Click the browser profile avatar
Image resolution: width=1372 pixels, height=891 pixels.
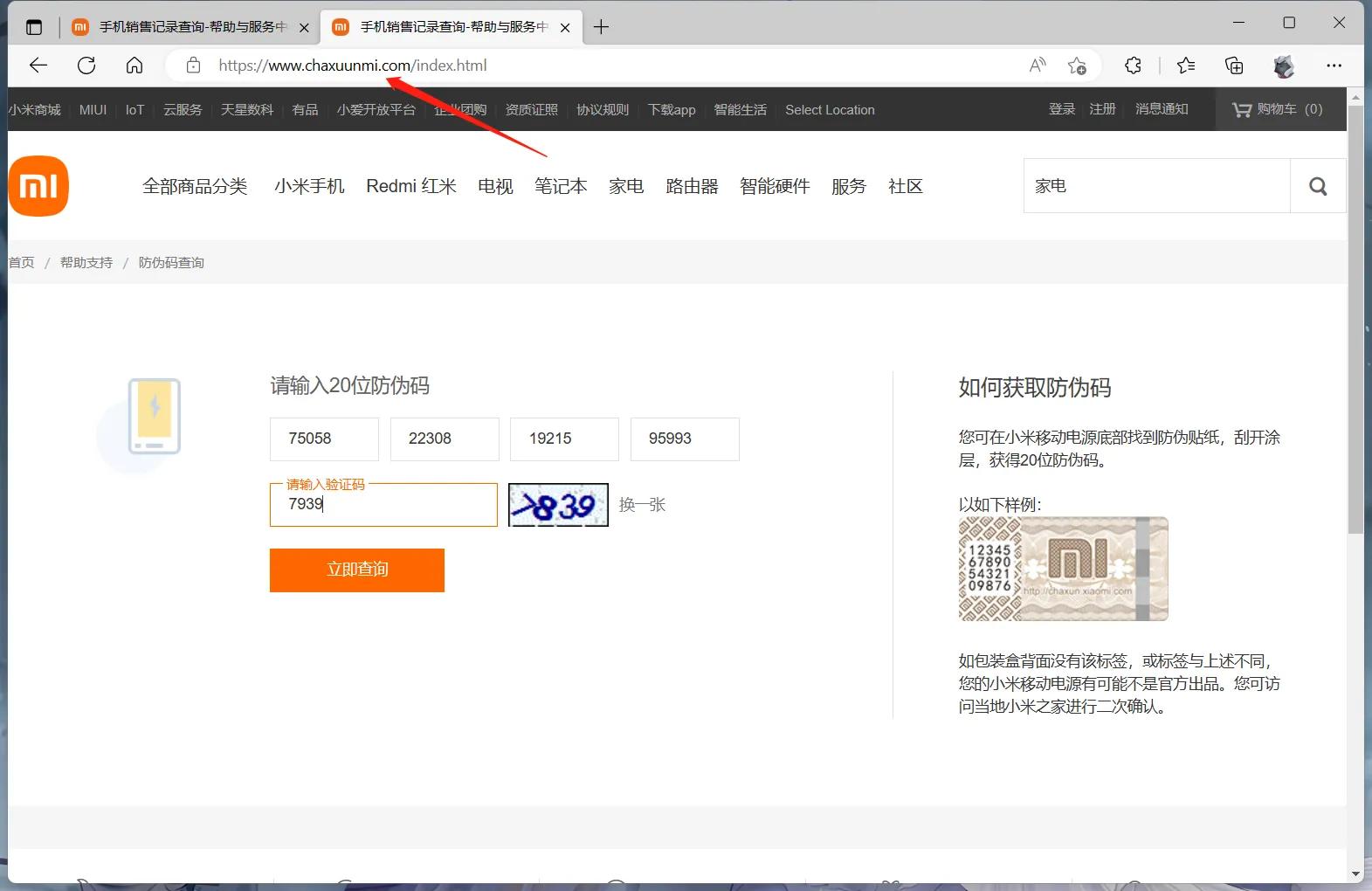point(1284,66)
